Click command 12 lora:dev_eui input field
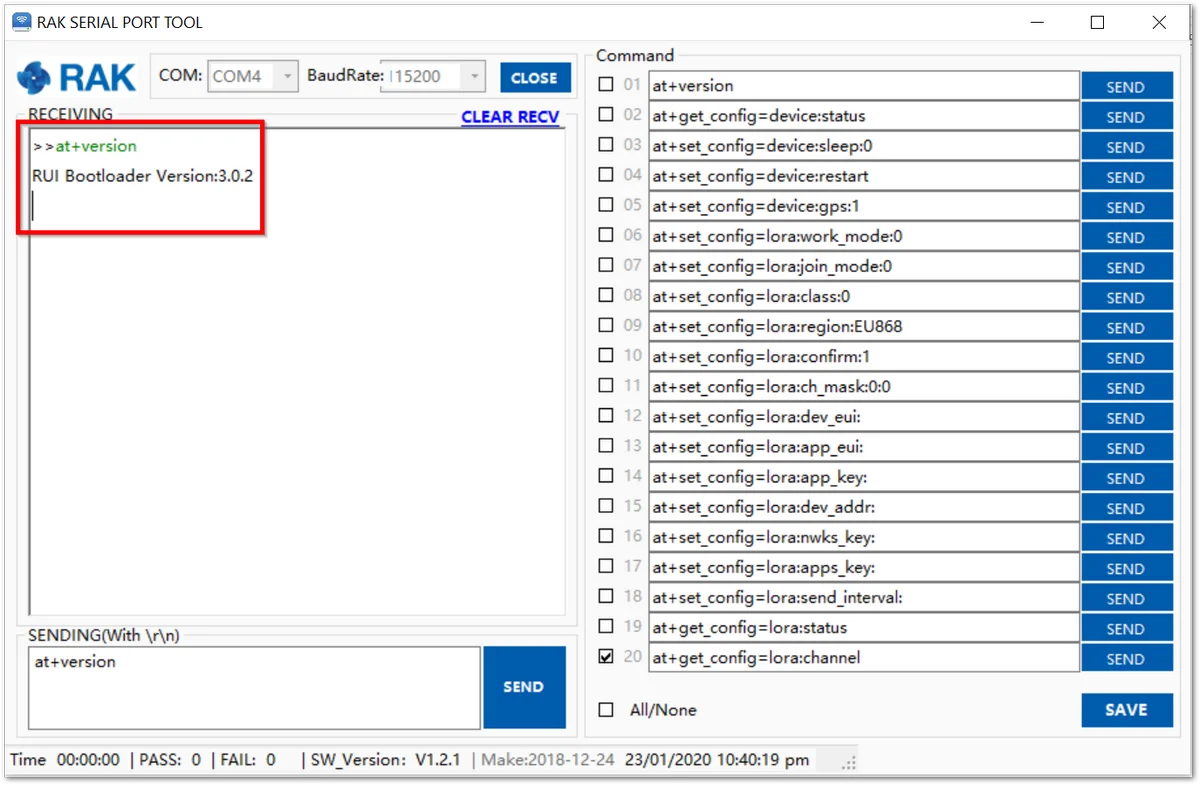 click(x=864, y=416)
